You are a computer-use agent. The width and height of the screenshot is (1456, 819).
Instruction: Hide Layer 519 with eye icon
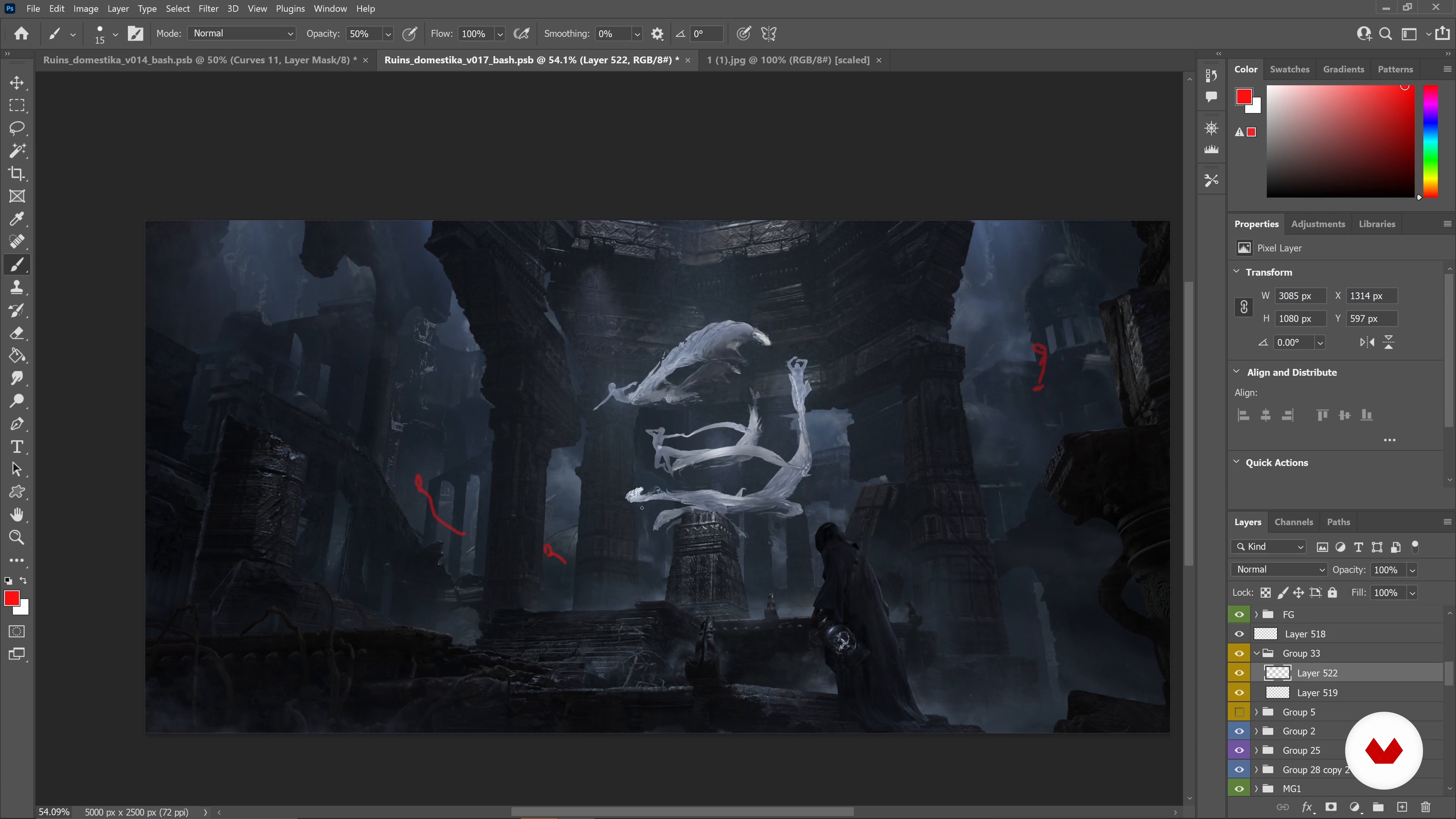point(1239,692)
